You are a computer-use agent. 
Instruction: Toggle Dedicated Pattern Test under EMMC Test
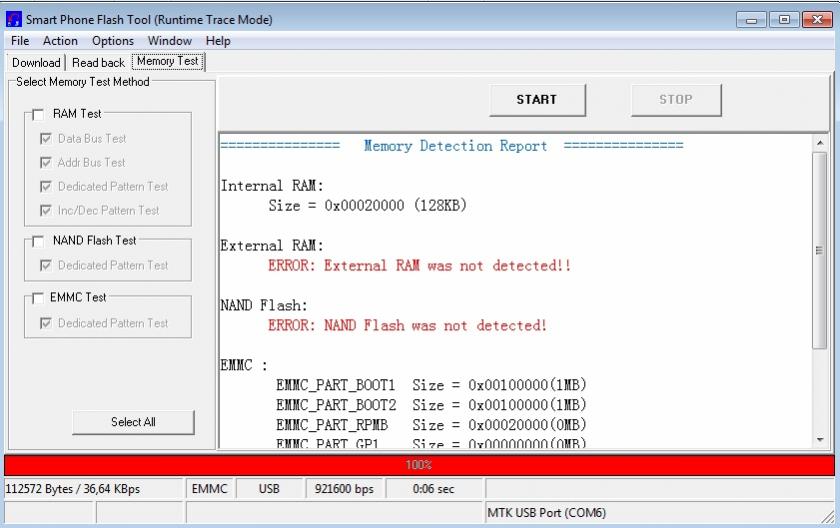(x=46, y=323)
